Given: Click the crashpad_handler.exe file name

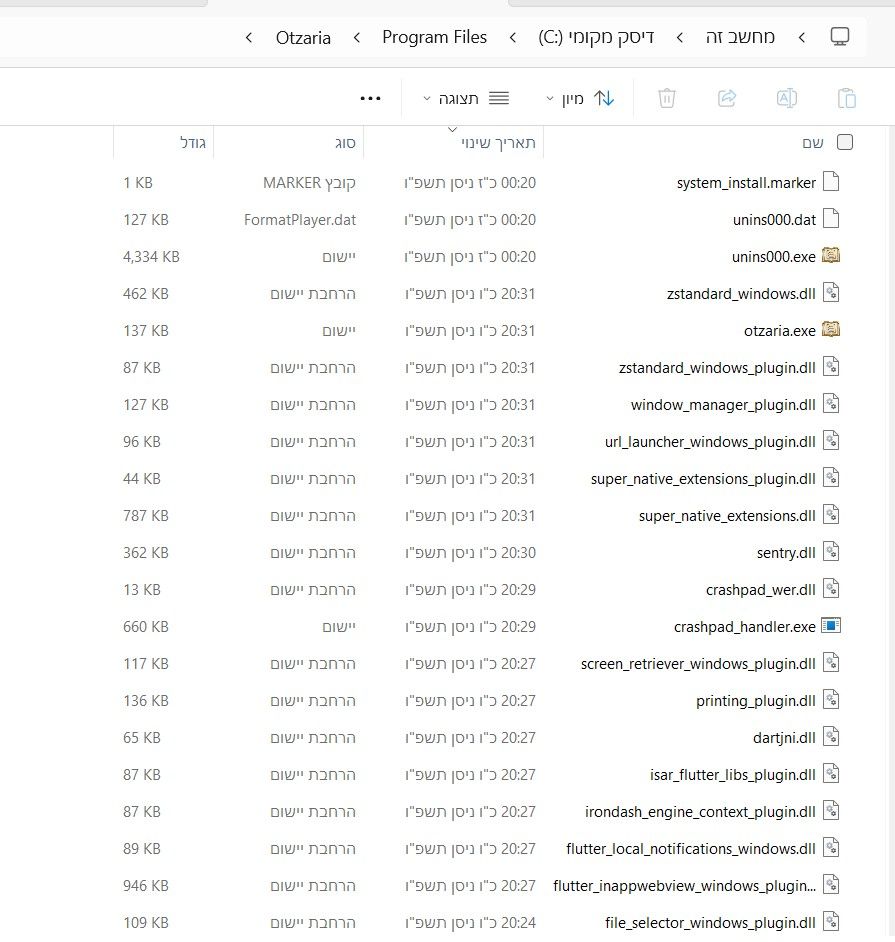Looking at the screenshot, I should click(745, 627).
